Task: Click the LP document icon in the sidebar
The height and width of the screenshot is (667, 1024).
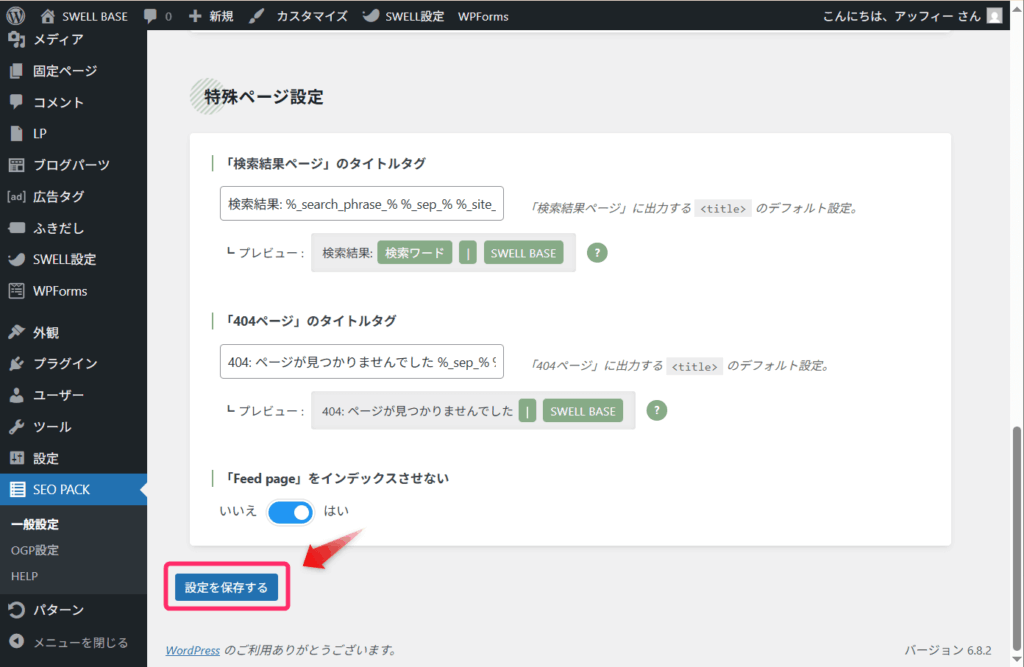Action: (16, 133)
